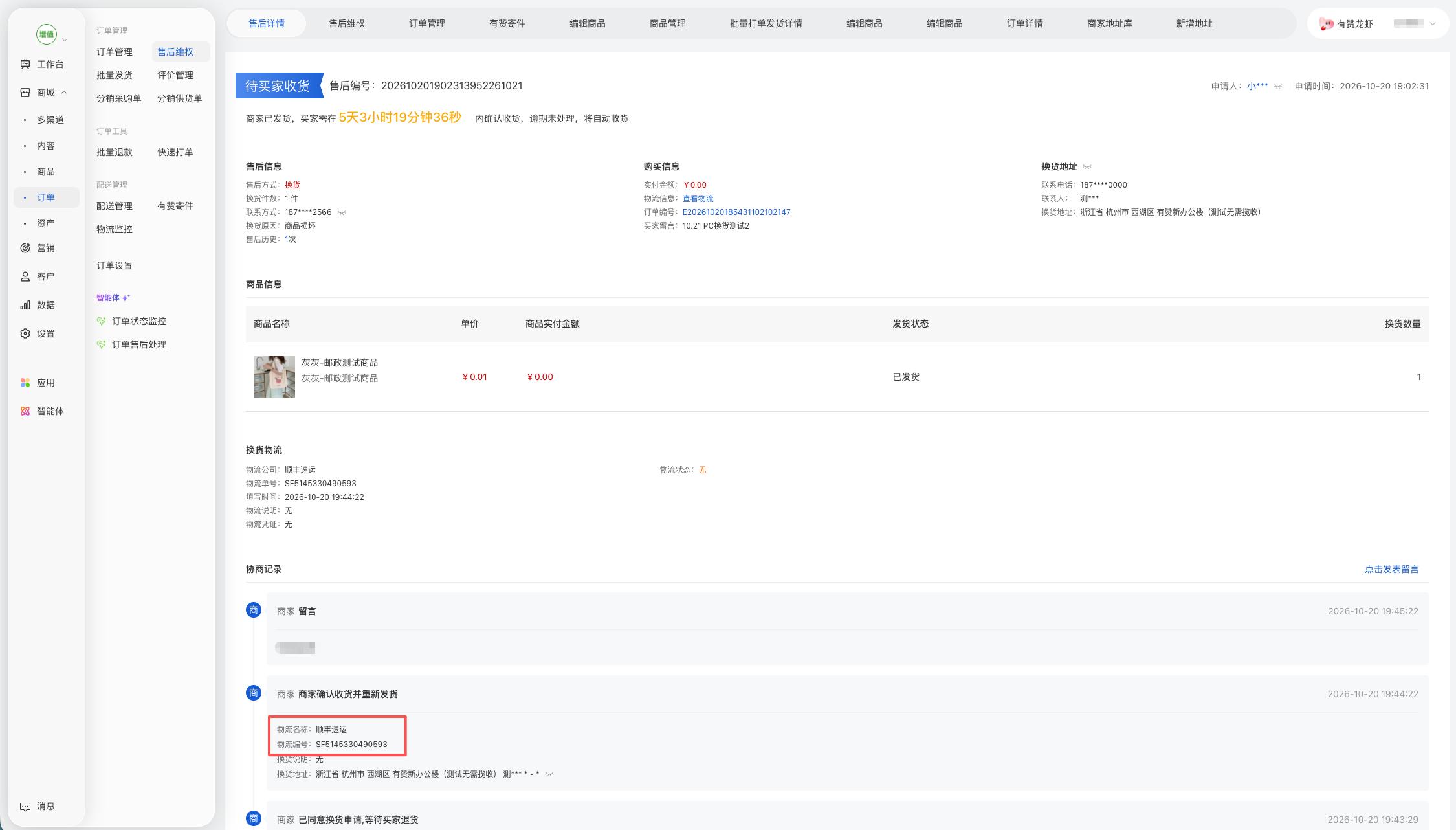Open 批量发货 in order submenu
This screenshot has width=1456, height=830.
(x=115, y=75)
